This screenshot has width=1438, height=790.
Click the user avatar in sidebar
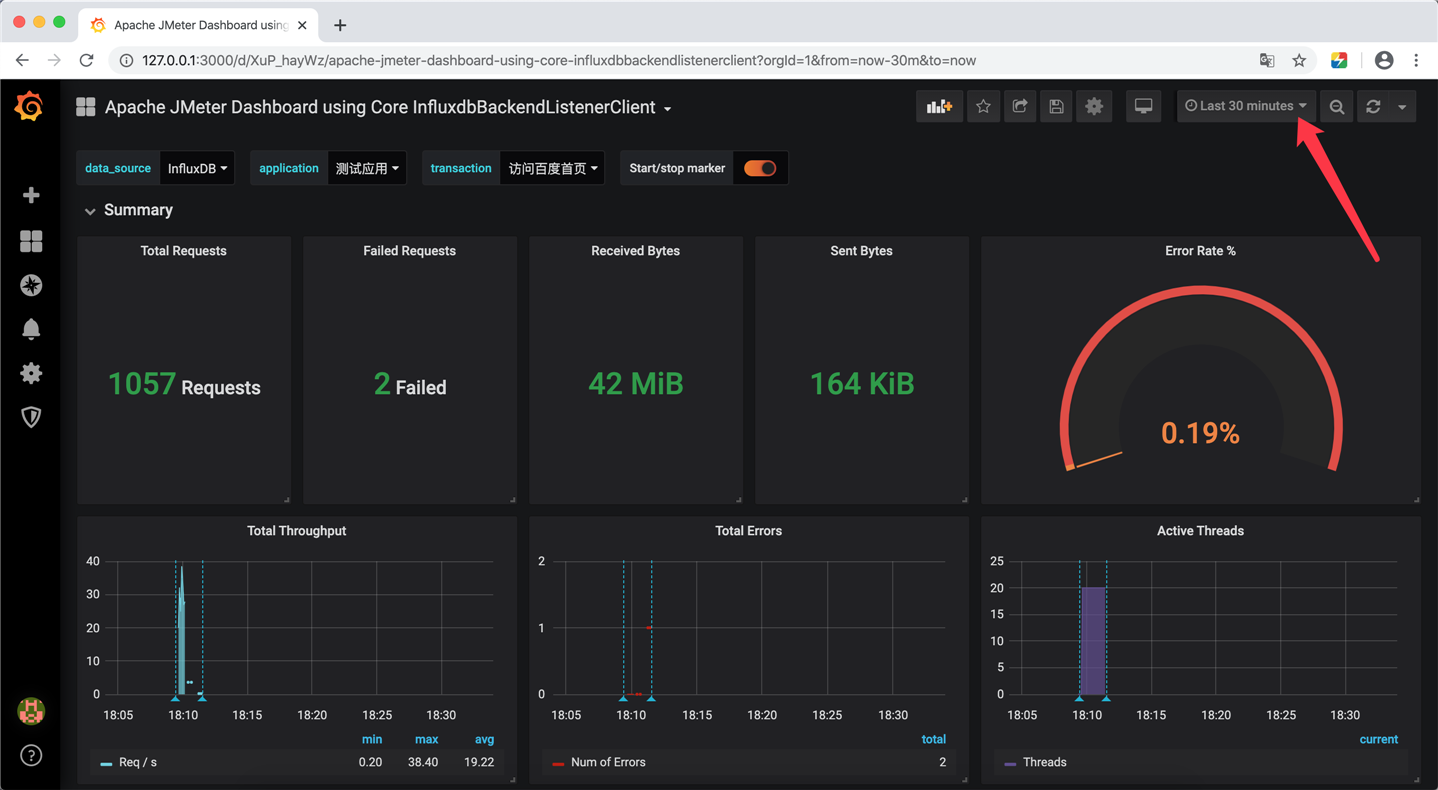pyautogui.click(x=31, y=711)
